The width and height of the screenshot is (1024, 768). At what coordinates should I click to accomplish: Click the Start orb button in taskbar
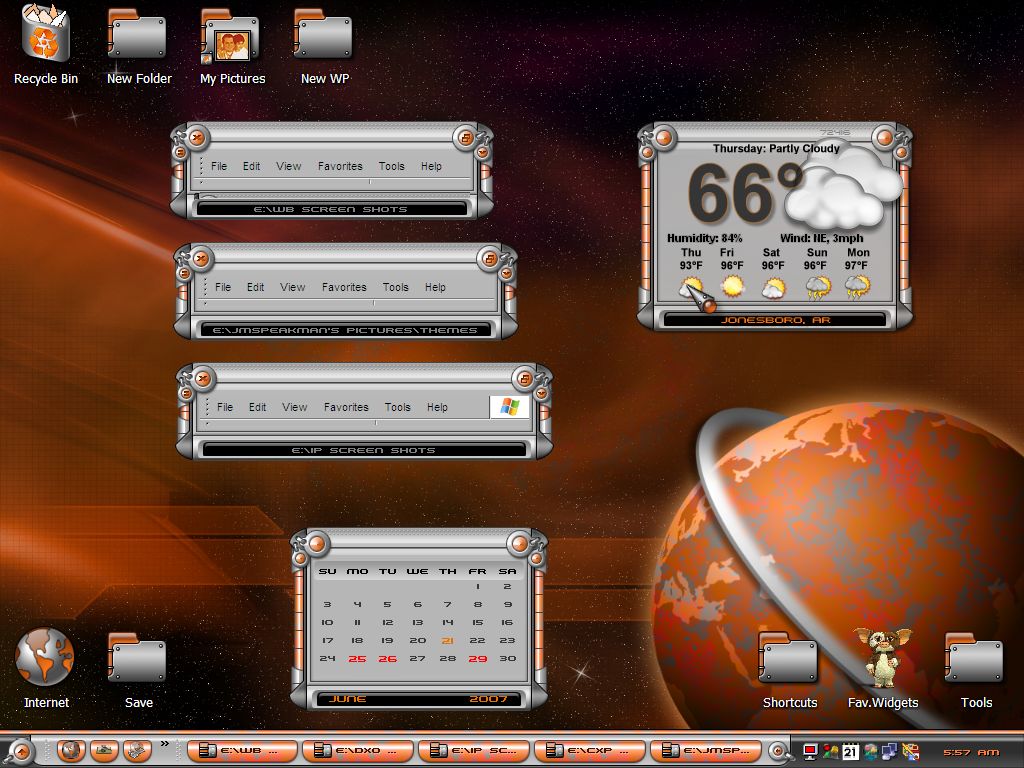coord(21,752)
